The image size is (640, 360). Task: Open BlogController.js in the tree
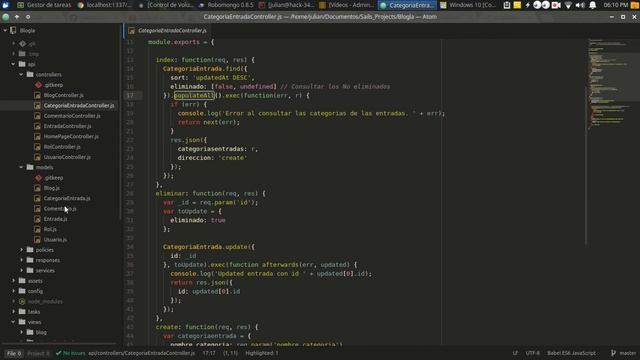[63, 95]
